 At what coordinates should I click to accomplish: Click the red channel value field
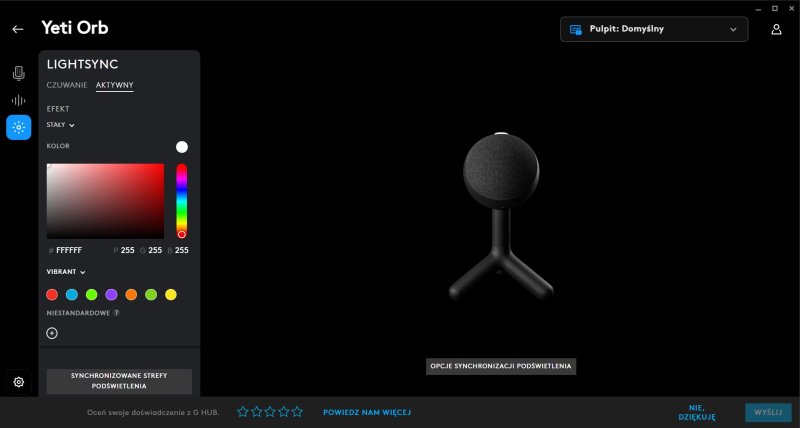tap(128, 250)
